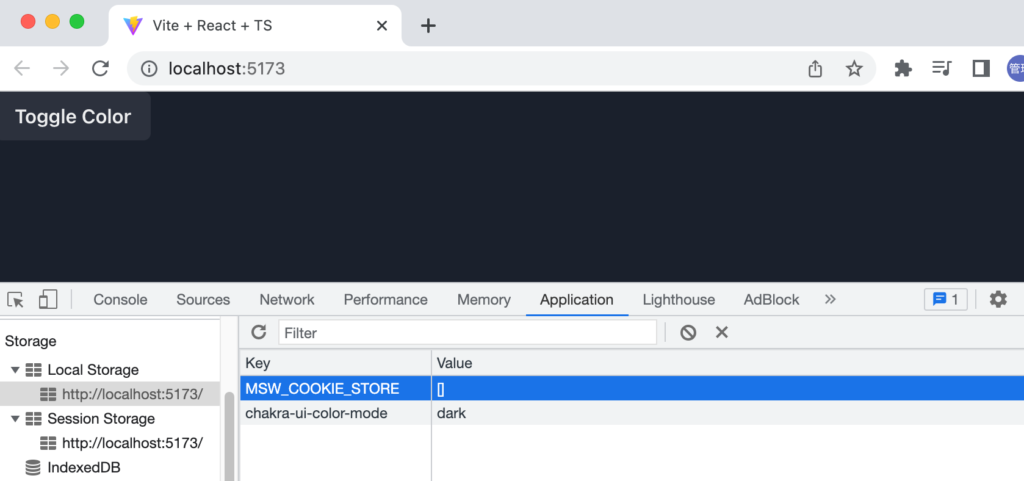Bookmark this page with star icon
The height and width of the screenshot is (481, 1024).
click(x=854, y=68)
